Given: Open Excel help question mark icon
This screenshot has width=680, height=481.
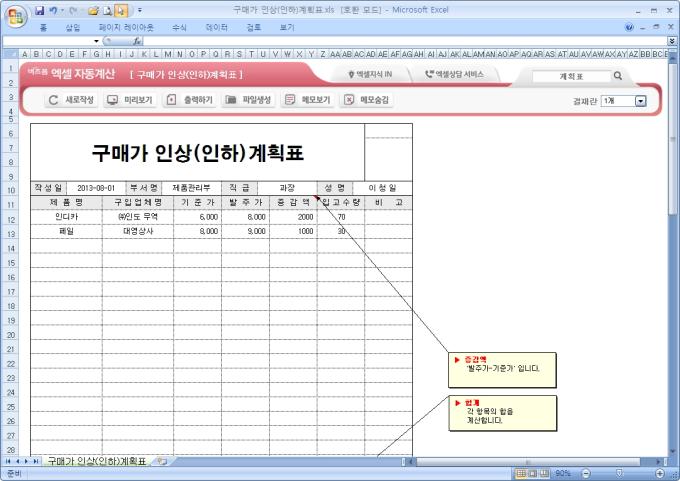Looking at the screenshot, I should coord(629,28).
